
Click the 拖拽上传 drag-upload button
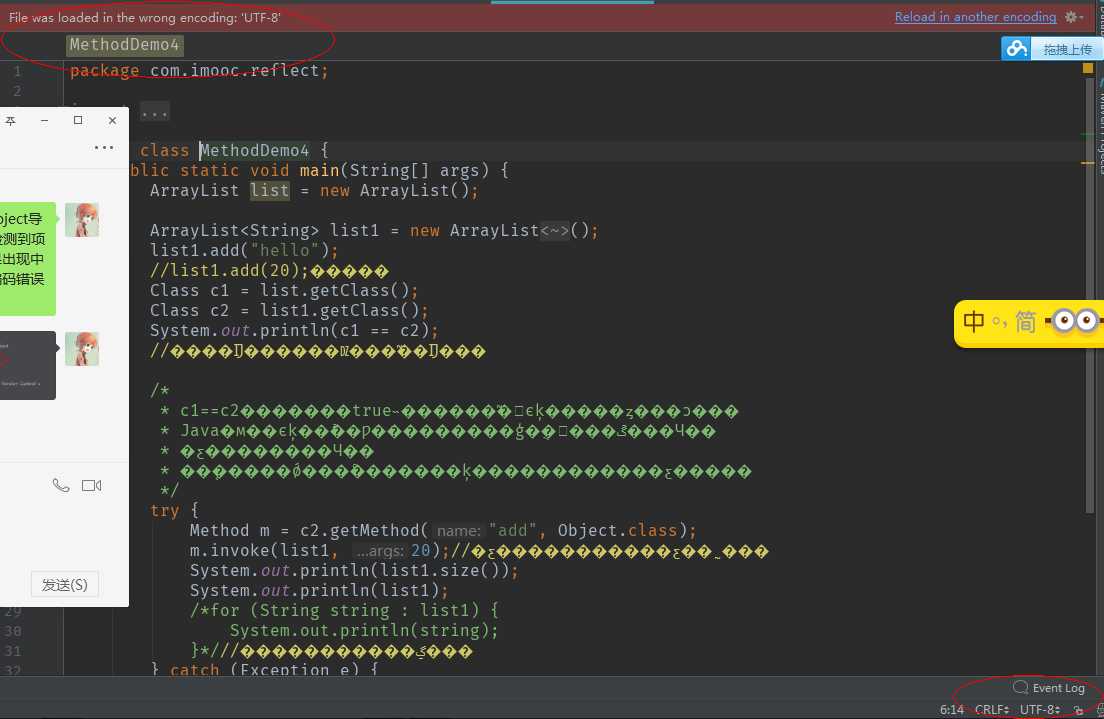pos(1067,49)
